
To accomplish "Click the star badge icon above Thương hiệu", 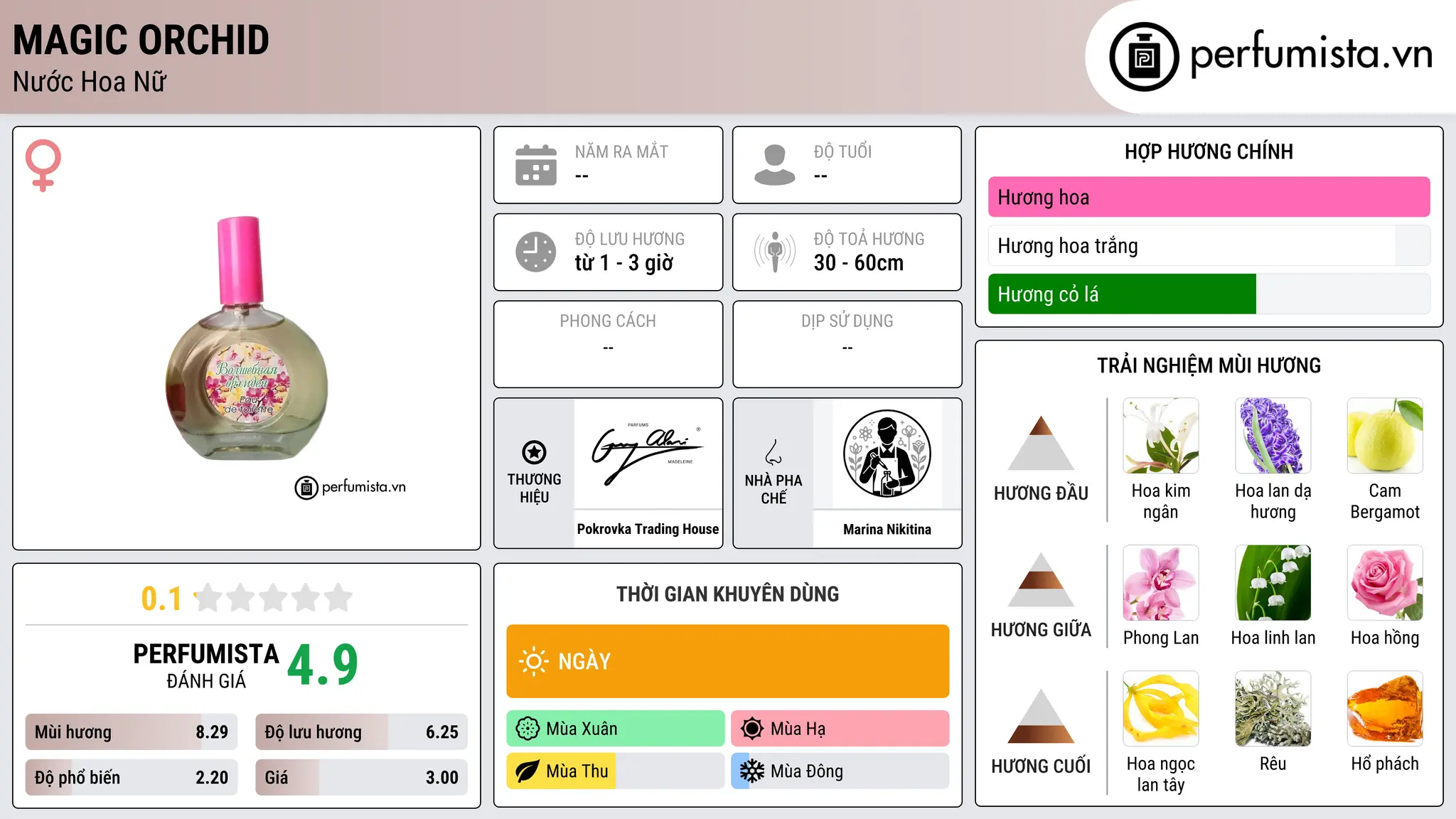I will pyautogui.click(x=534, y=452).
